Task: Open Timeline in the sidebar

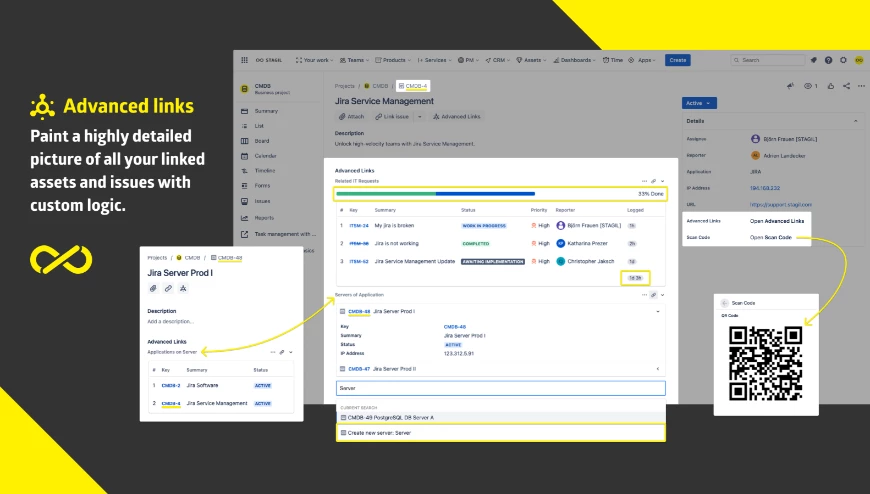Action: pyautogui.click(x=265, y=171)
